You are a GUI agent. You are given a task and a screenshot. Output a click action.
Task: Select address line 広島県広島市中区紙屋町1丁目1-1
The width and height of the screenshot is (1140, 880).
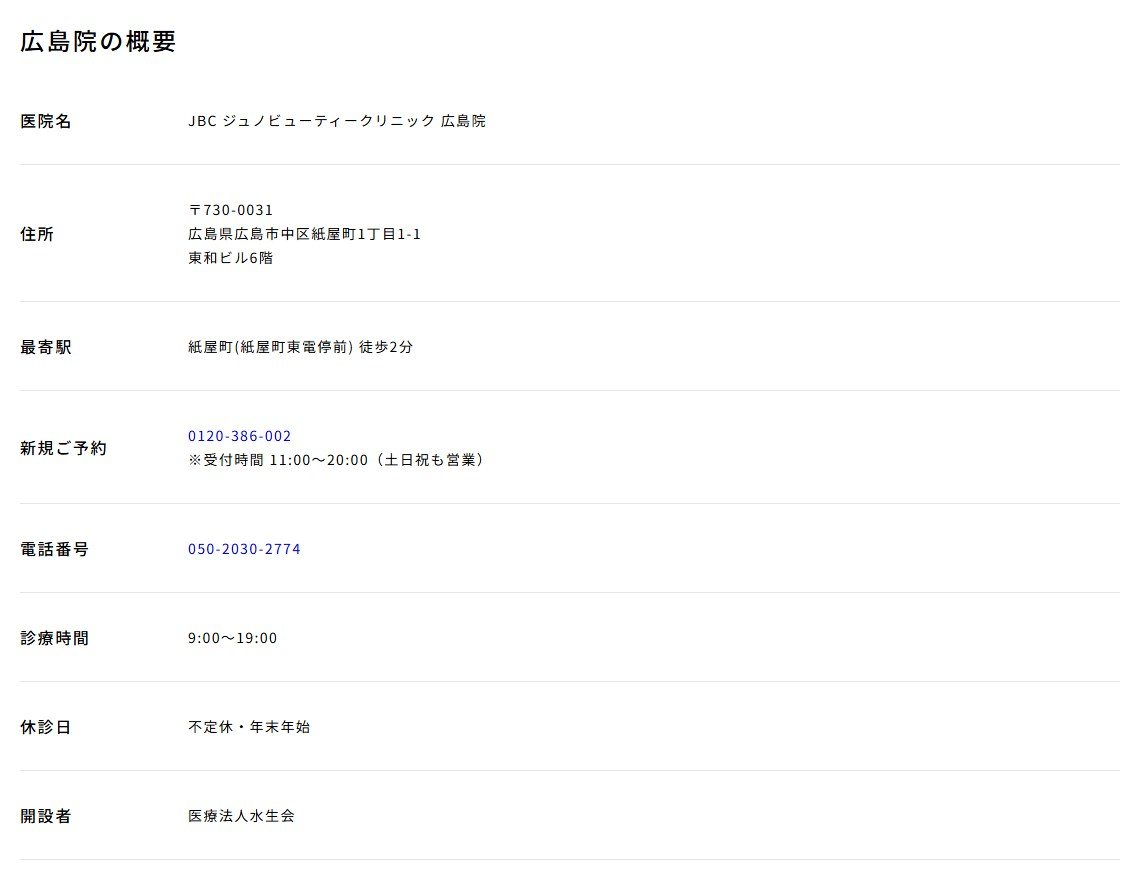pyautogui.click(x=305, y=234)
